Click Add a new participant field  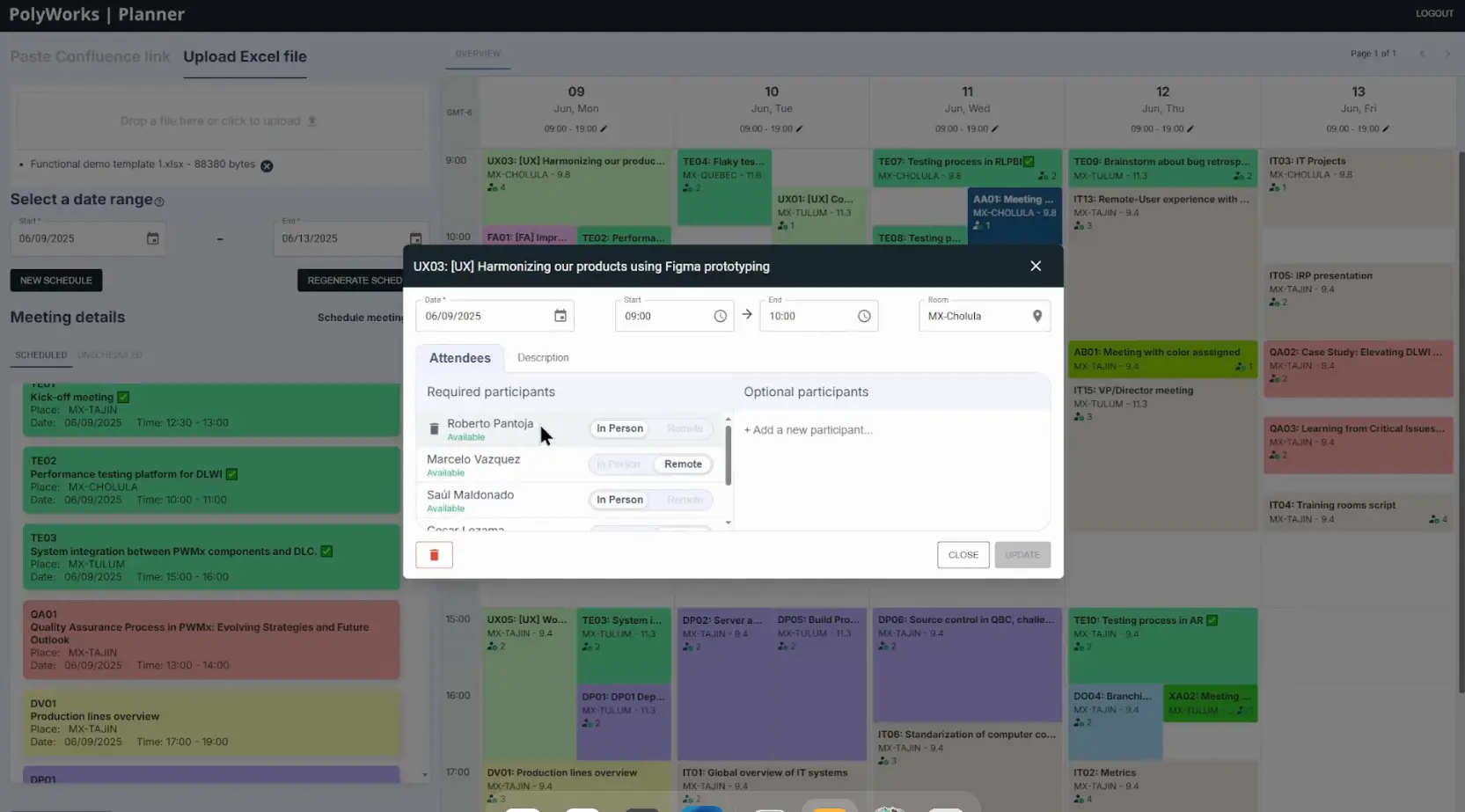(809, 430)
